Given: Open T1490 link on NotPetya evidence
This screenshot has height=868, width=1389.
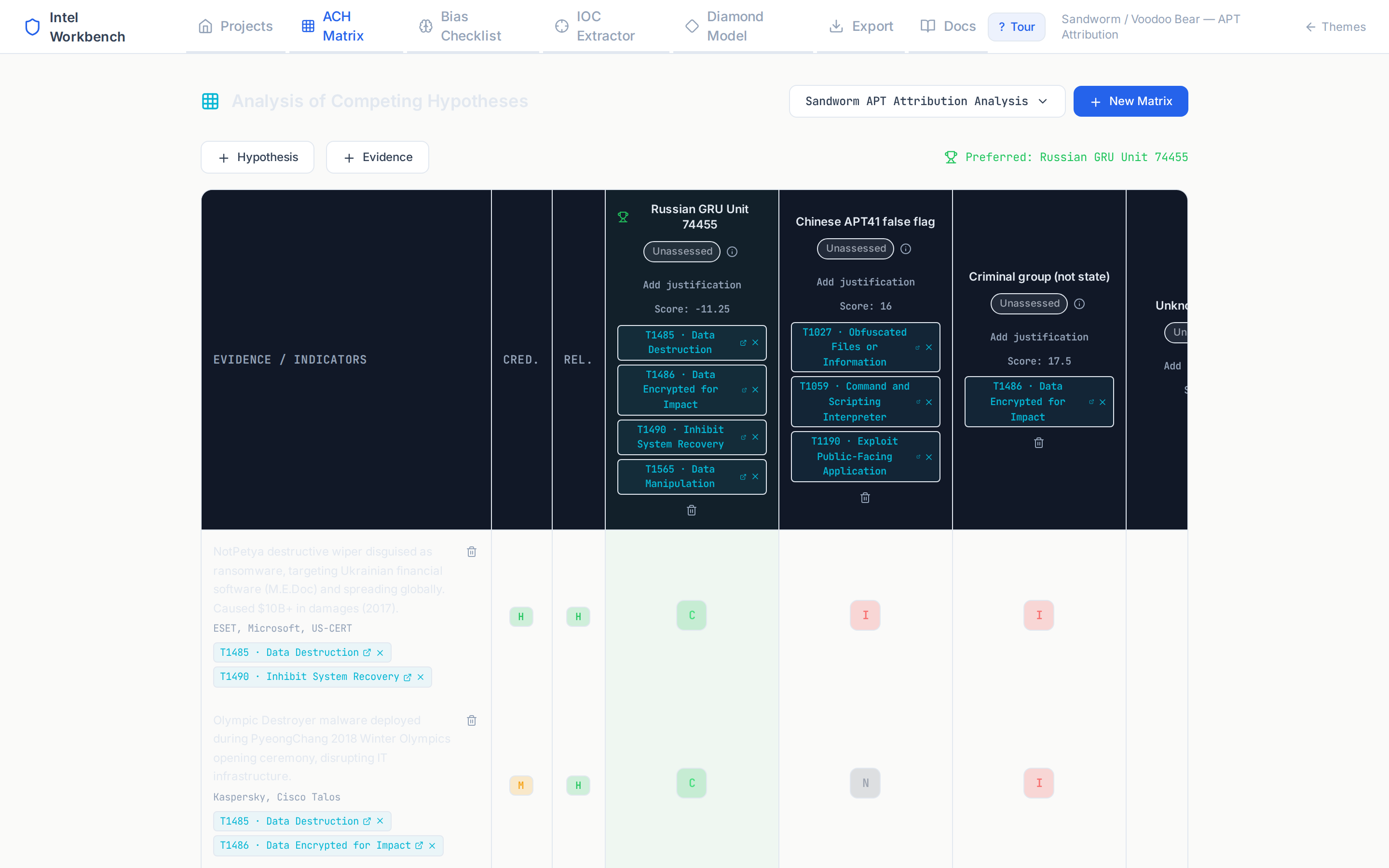Looking at the screenshot, I should [x=408, y=677].
